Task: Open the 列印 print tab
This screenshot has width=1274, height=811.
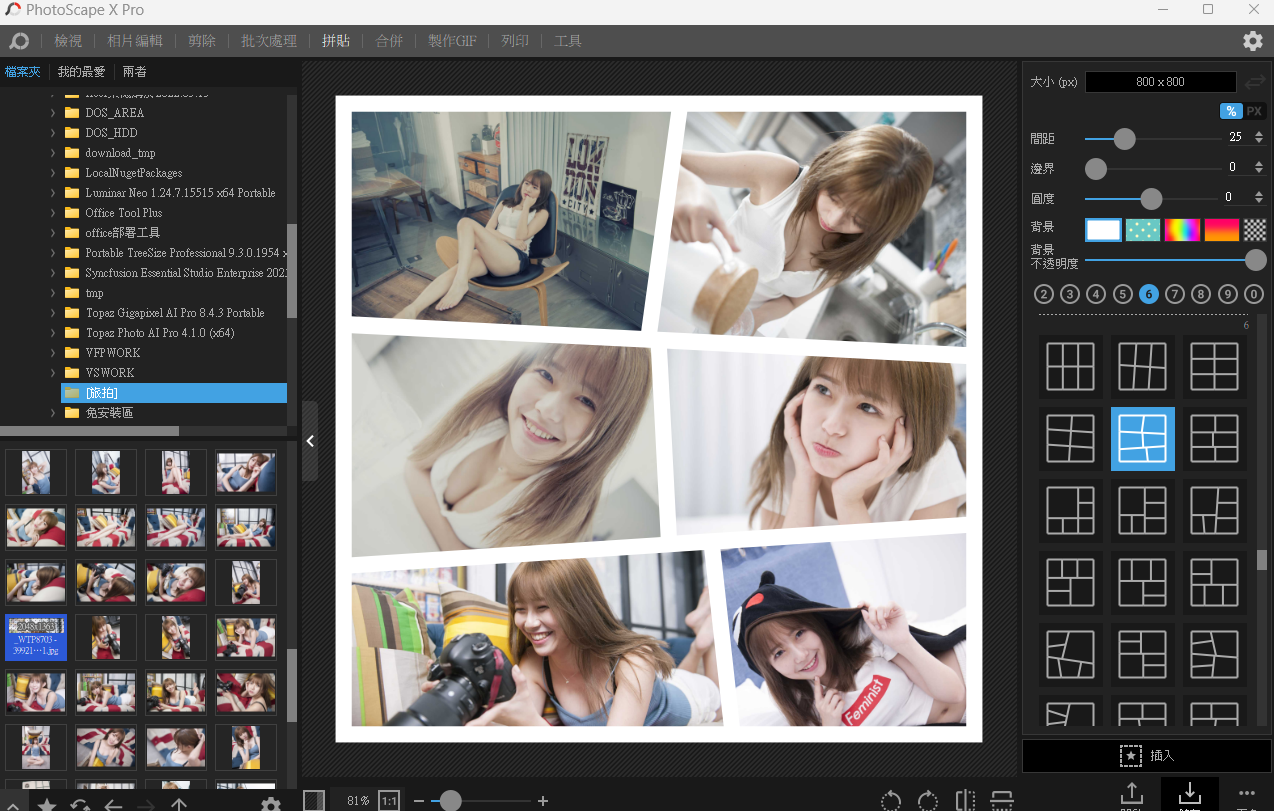Action: point(515,41)
